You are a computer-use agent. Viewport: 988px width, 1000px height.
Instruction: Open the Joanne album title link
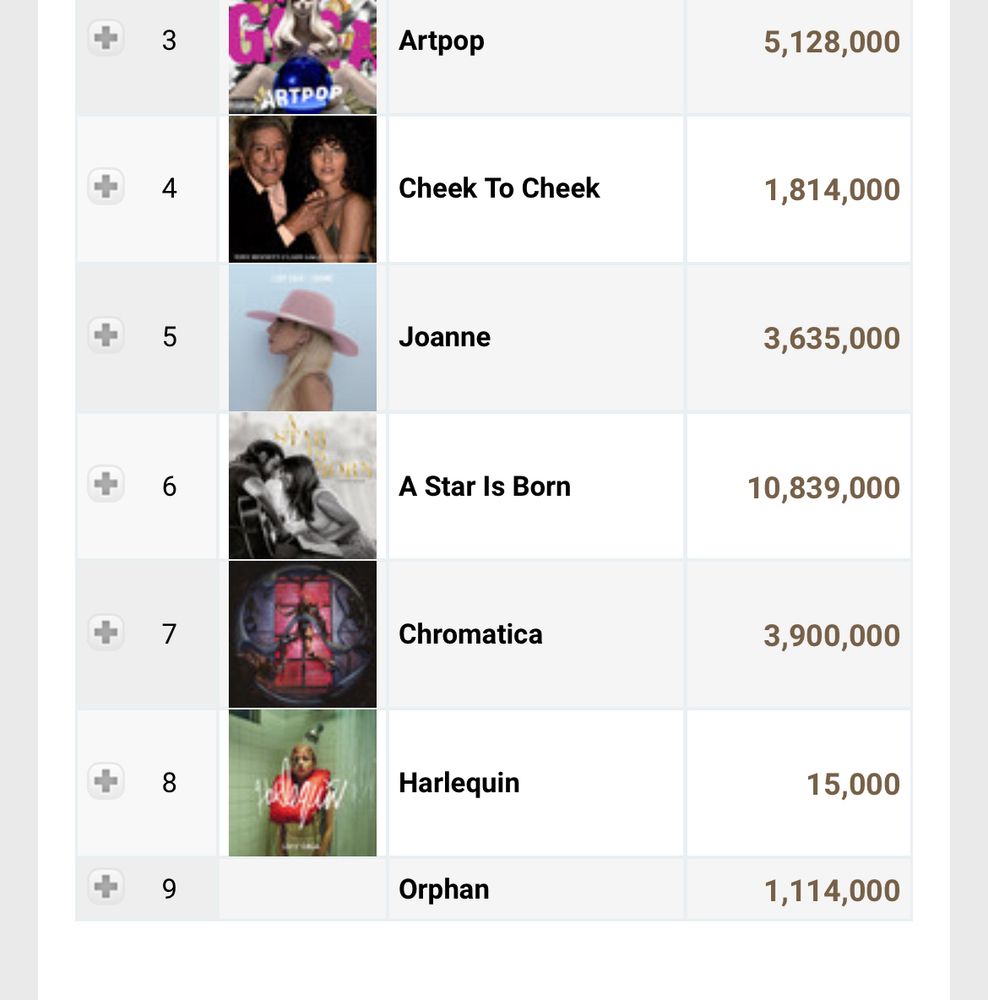[x=444, y=337]
